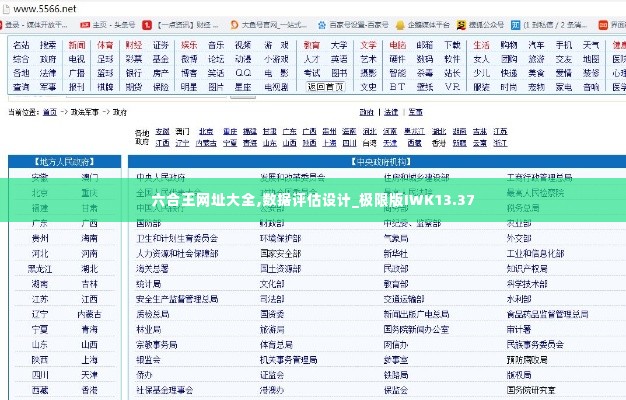Click the 小游戏 link in navigation
The height and width of the screenshot is (400, 626).
coord(276,59)
